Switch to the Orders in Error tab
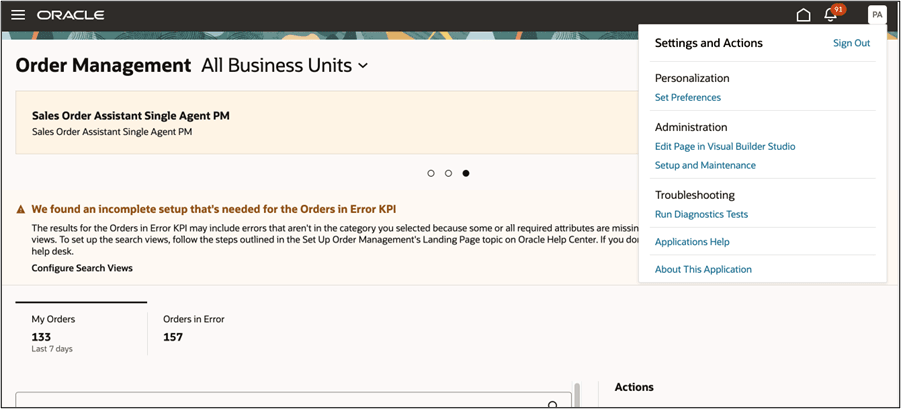Screen dimensions: 901x409 pyautogui.click(x=194, y=329)
